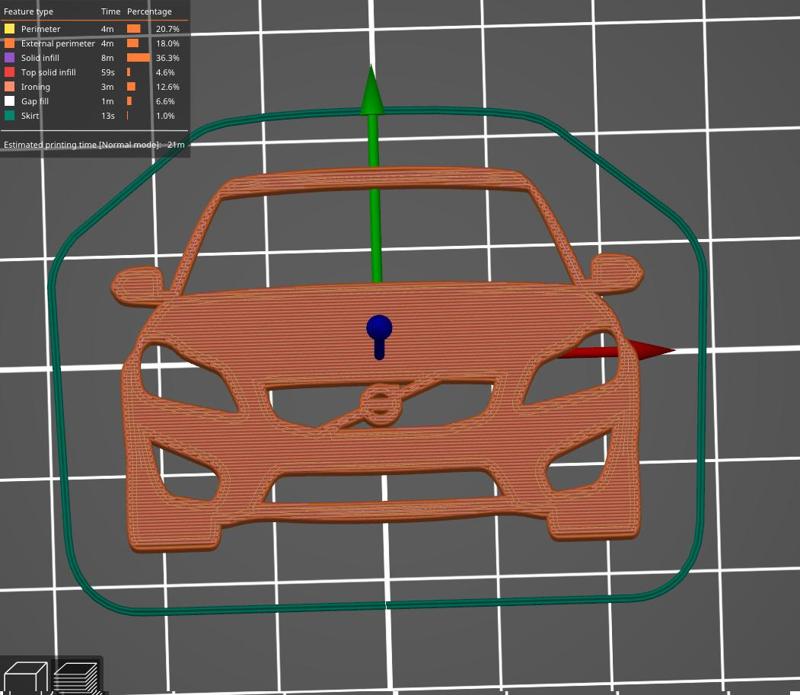
Task: Click the 8m Solid infill time value
Action: click(x=107, y=58)
